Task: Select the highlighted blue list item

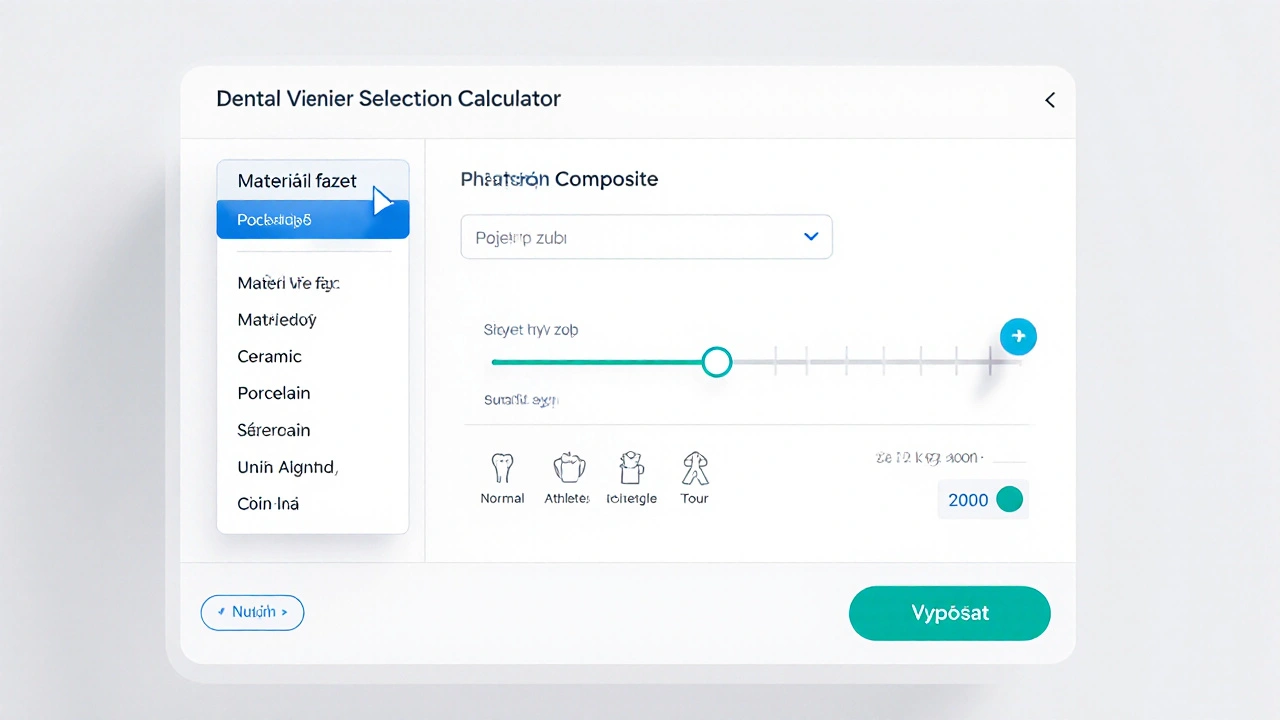Action: point(312,220)
